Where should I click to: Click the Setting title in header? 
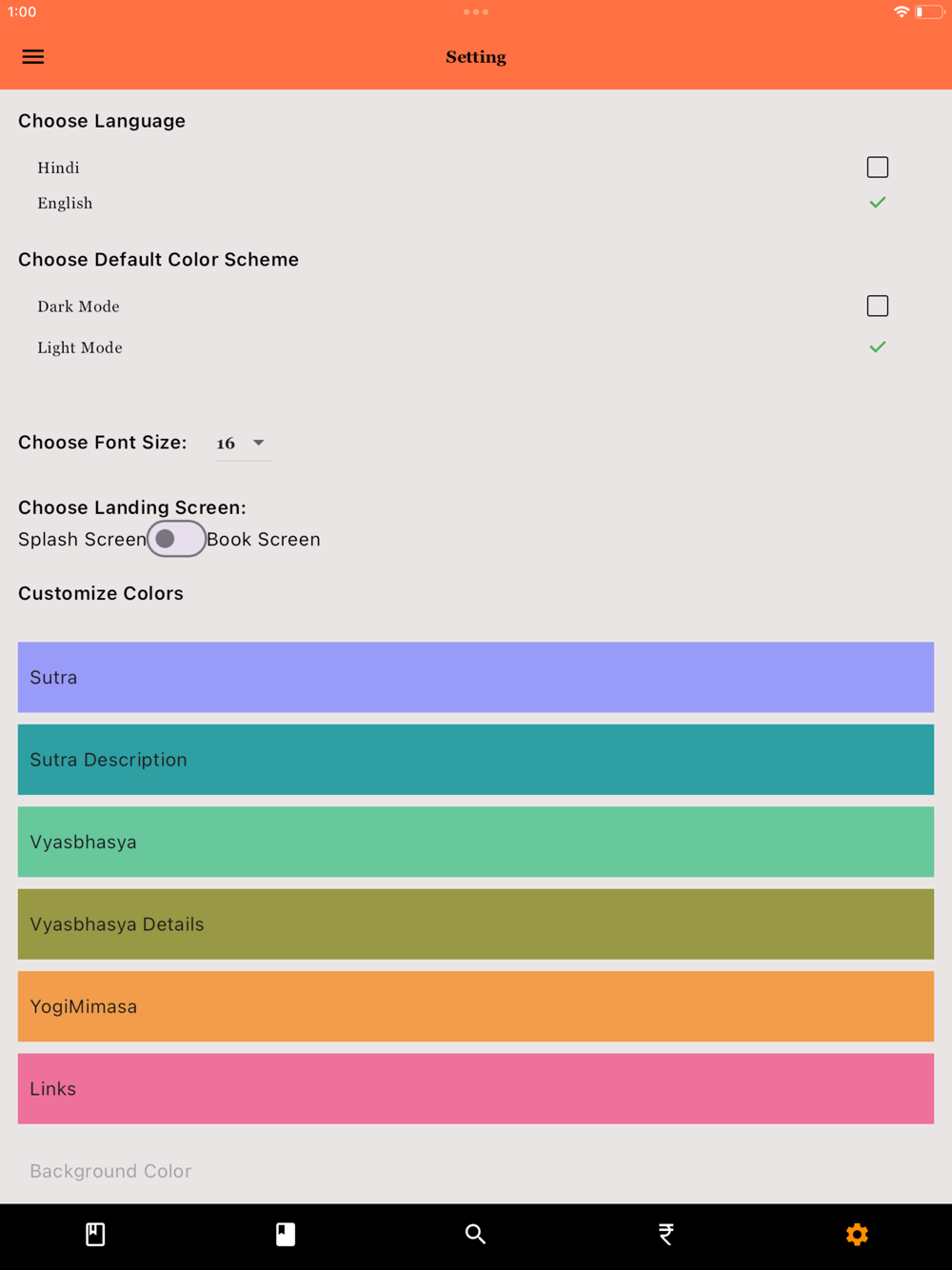click(476, 57)
